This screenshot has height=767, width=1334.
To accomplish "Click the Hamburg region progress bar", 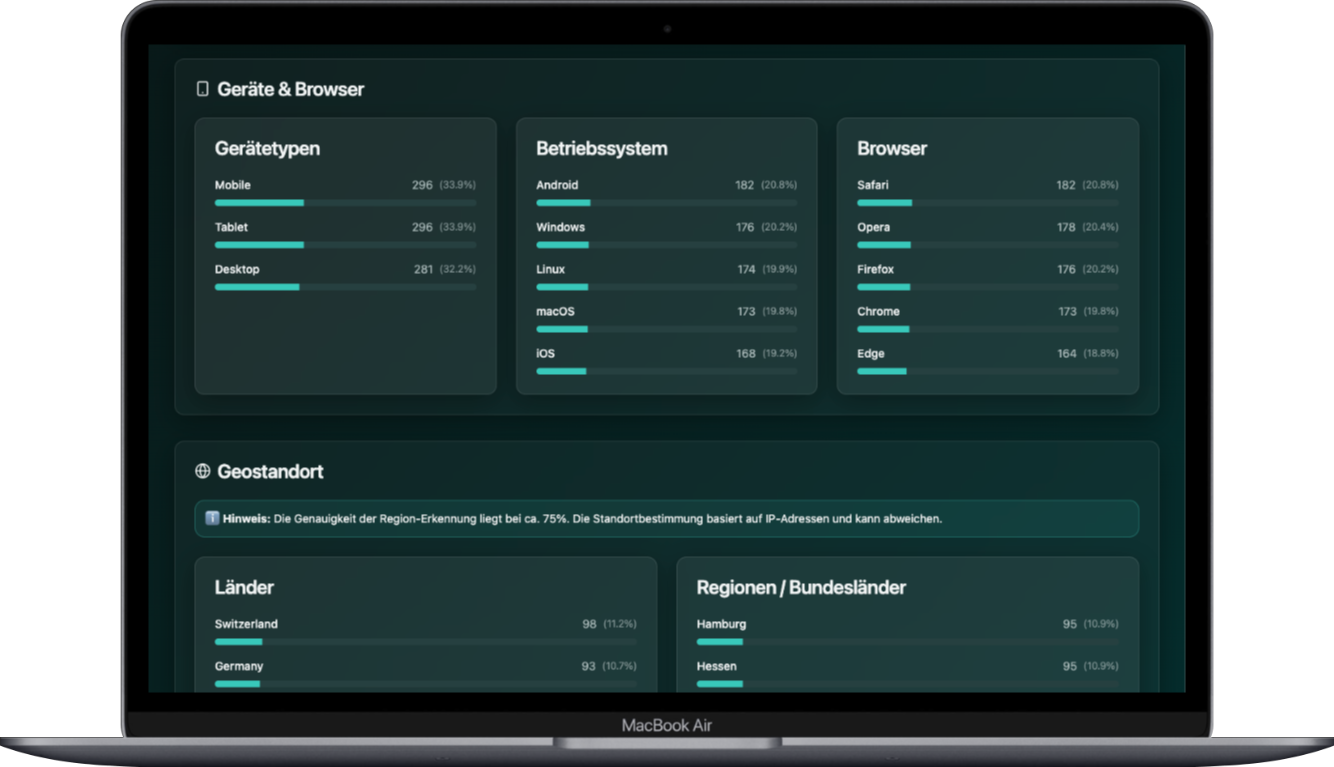I will [907, 642].
